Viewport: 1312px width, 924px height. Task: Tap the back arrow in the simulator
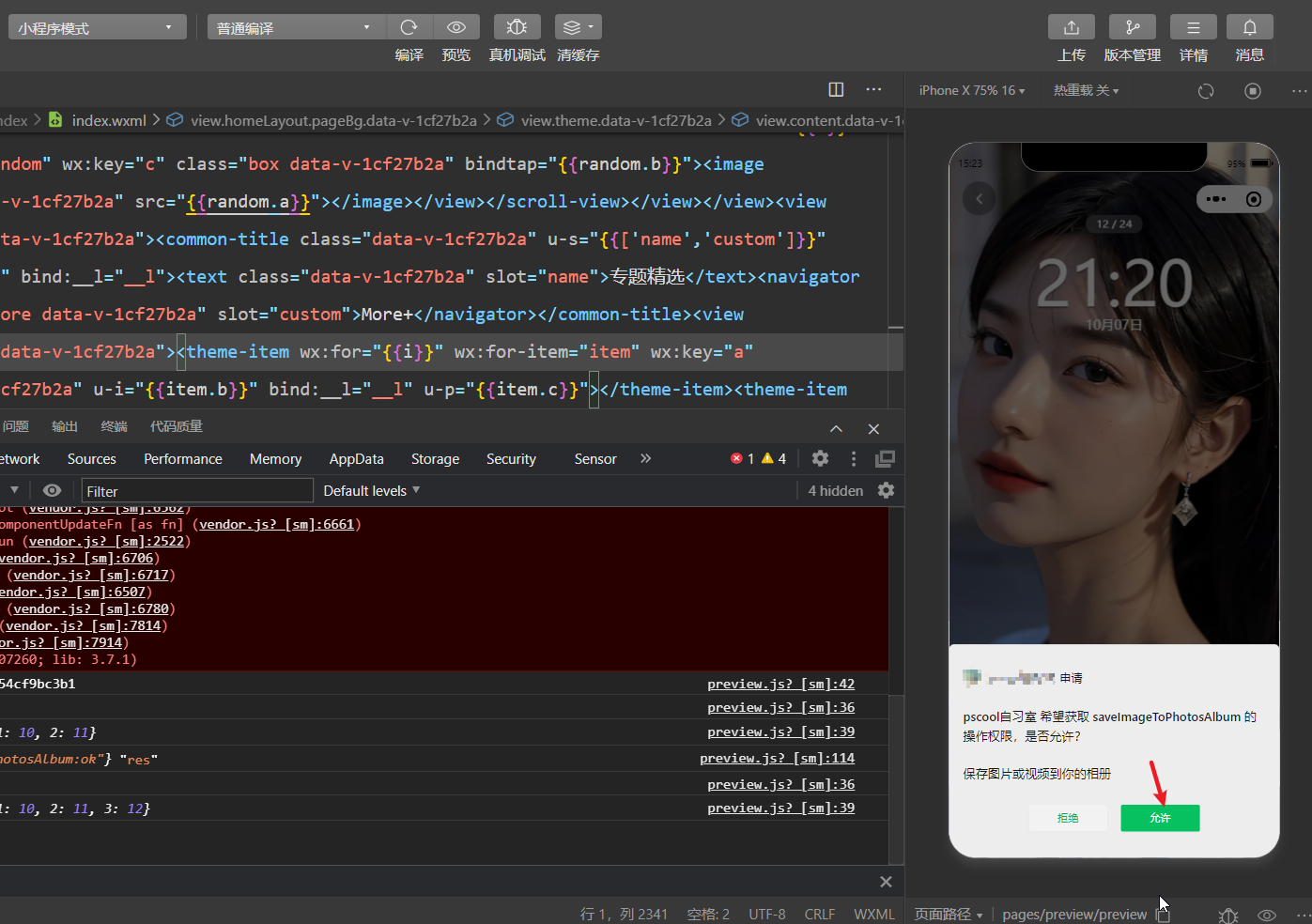click(980, 198)
